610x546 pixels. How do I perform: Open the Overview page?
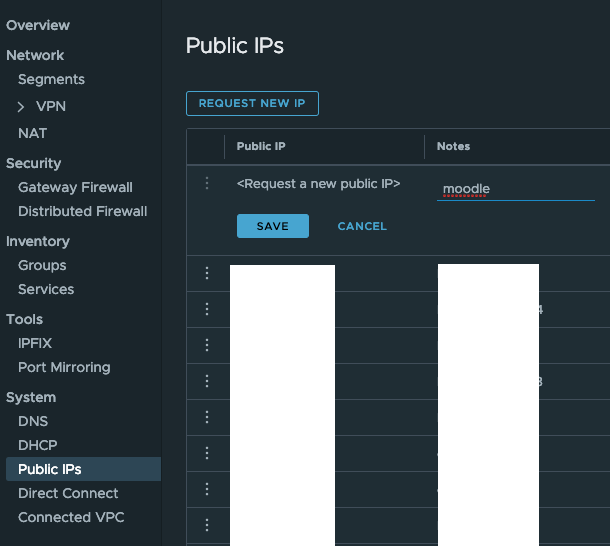(38, 25)
